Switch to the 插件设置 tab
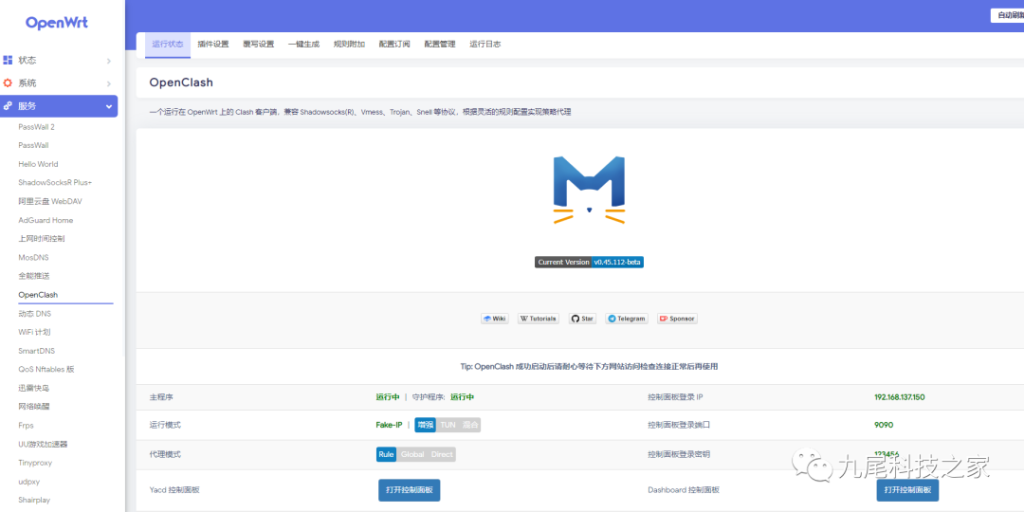This screenshot has height=512, width=1024. 213,44
